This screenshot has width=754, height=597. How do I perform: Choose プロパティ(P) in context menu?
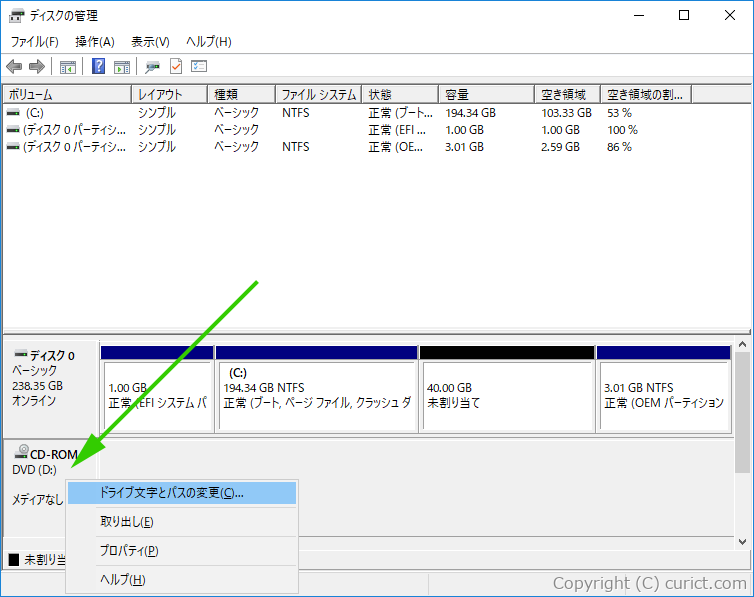182,551
